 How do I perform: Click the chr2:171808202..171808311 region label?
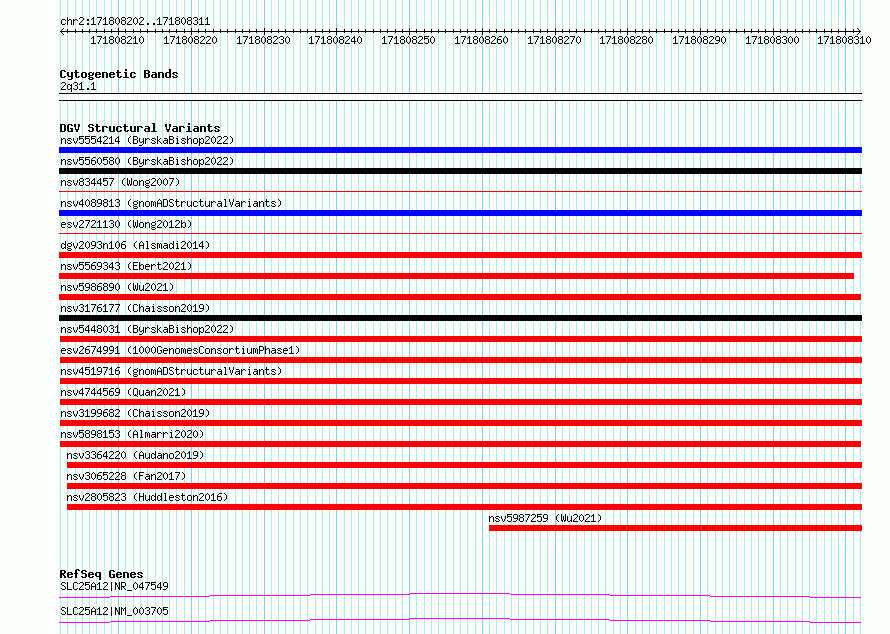tap(135, 21)
